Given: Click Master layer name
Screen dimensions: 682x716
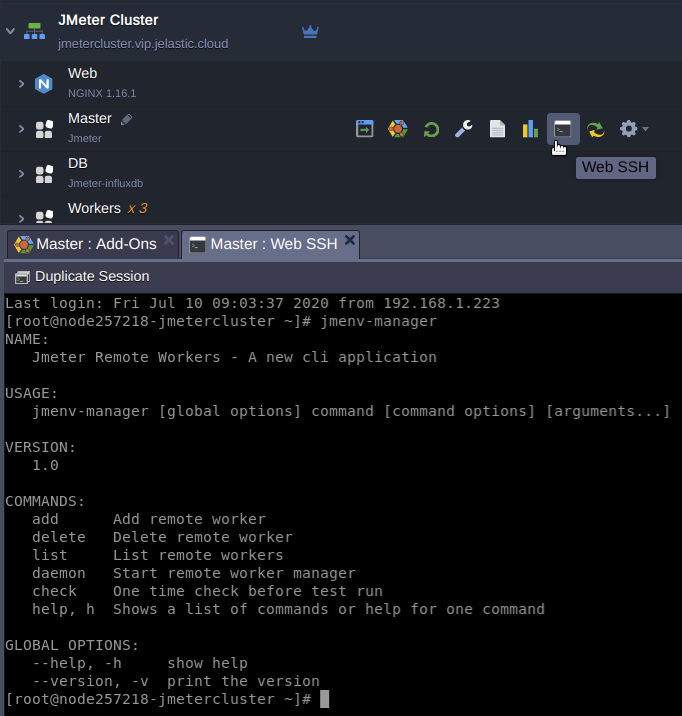Looking at the screenshot, I should 90,118.
